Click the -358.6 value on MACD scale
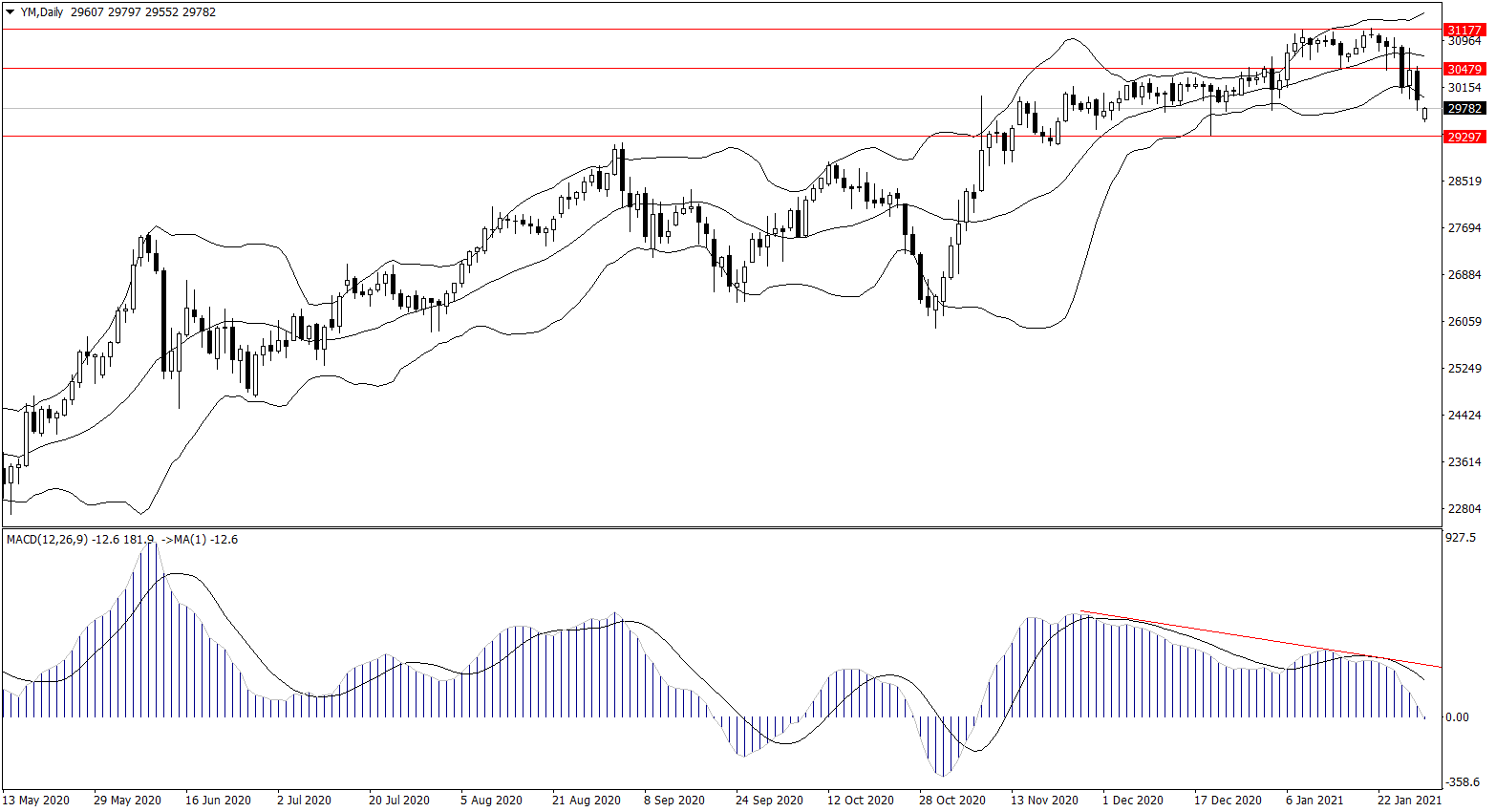 coord(1463,781)
